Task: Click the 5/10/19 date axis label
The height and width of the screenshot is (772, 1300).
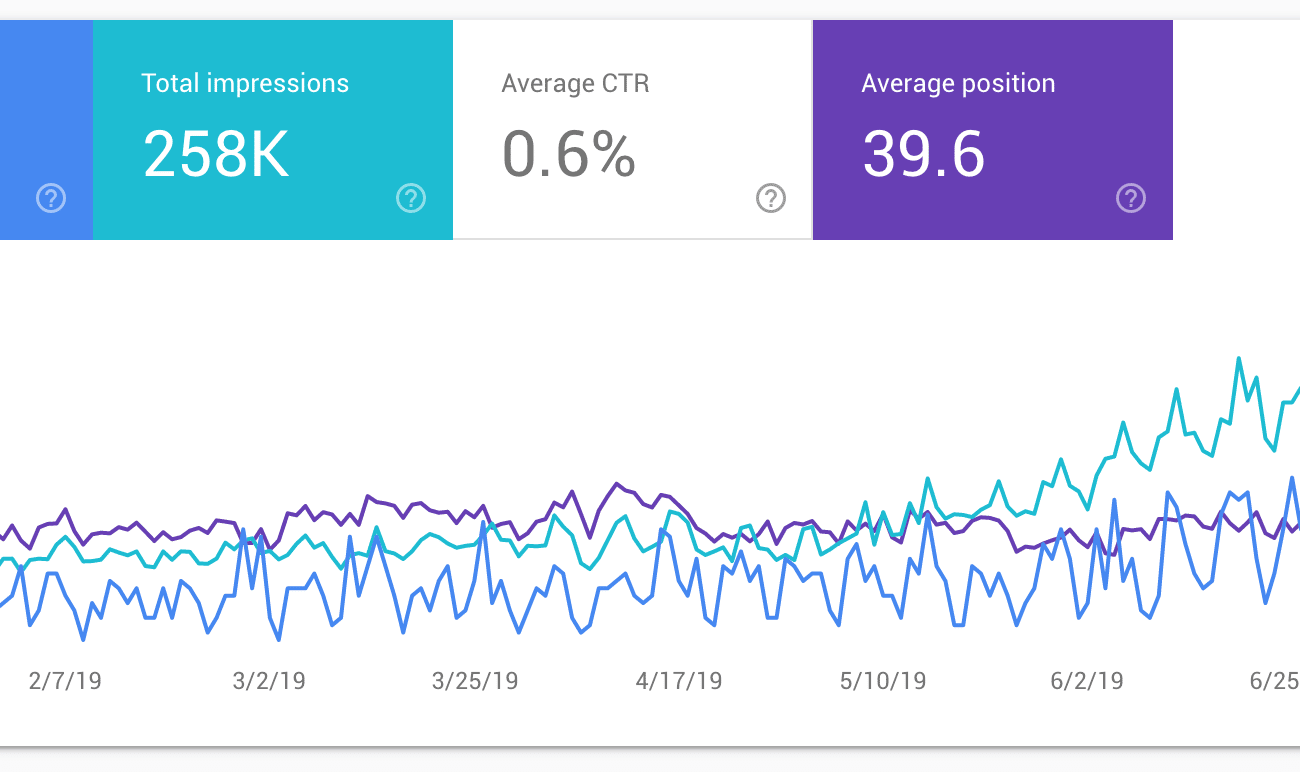Action: (x=883, y=681)
